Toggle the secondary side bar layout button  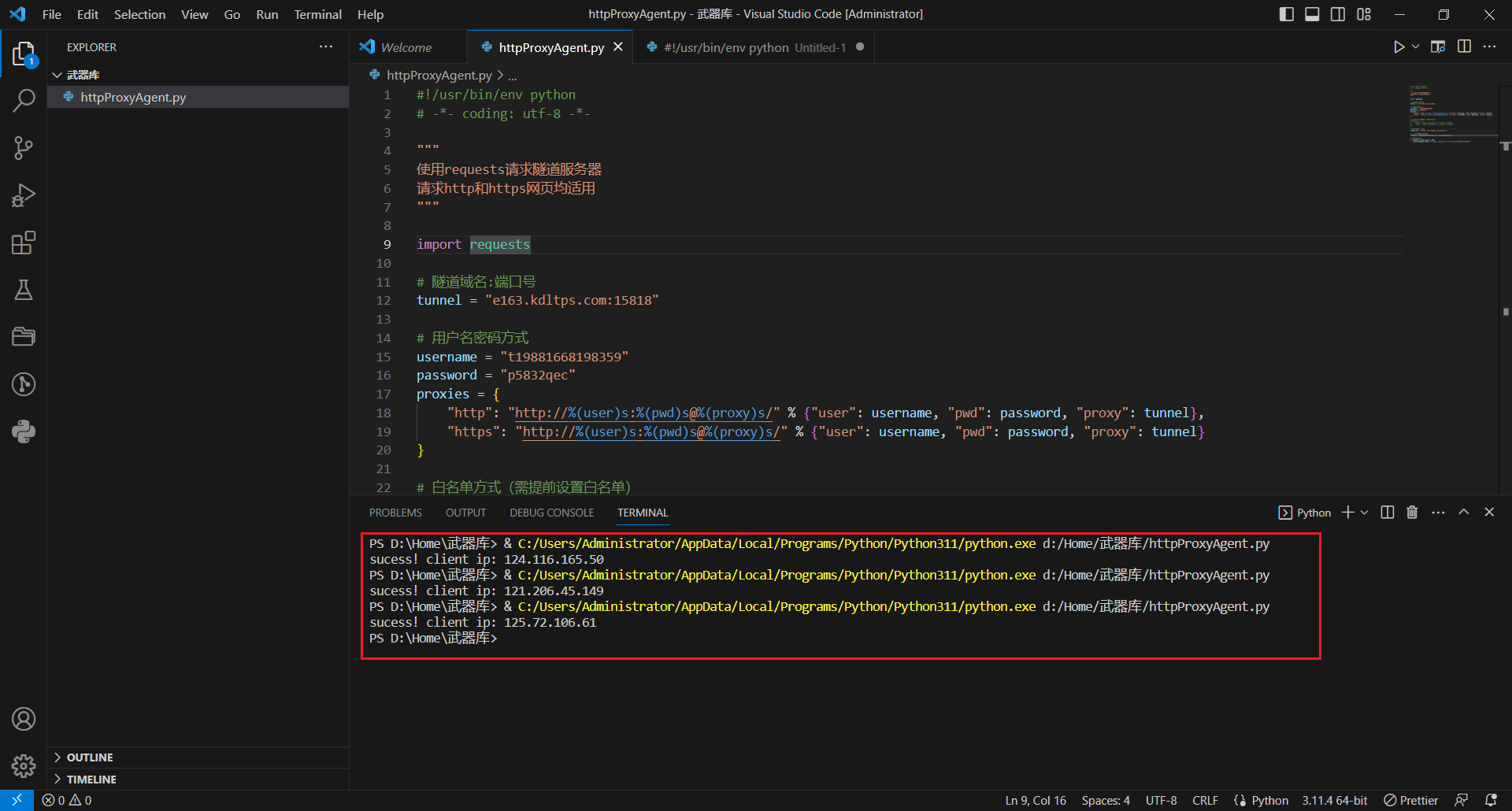pos(1338,14)
